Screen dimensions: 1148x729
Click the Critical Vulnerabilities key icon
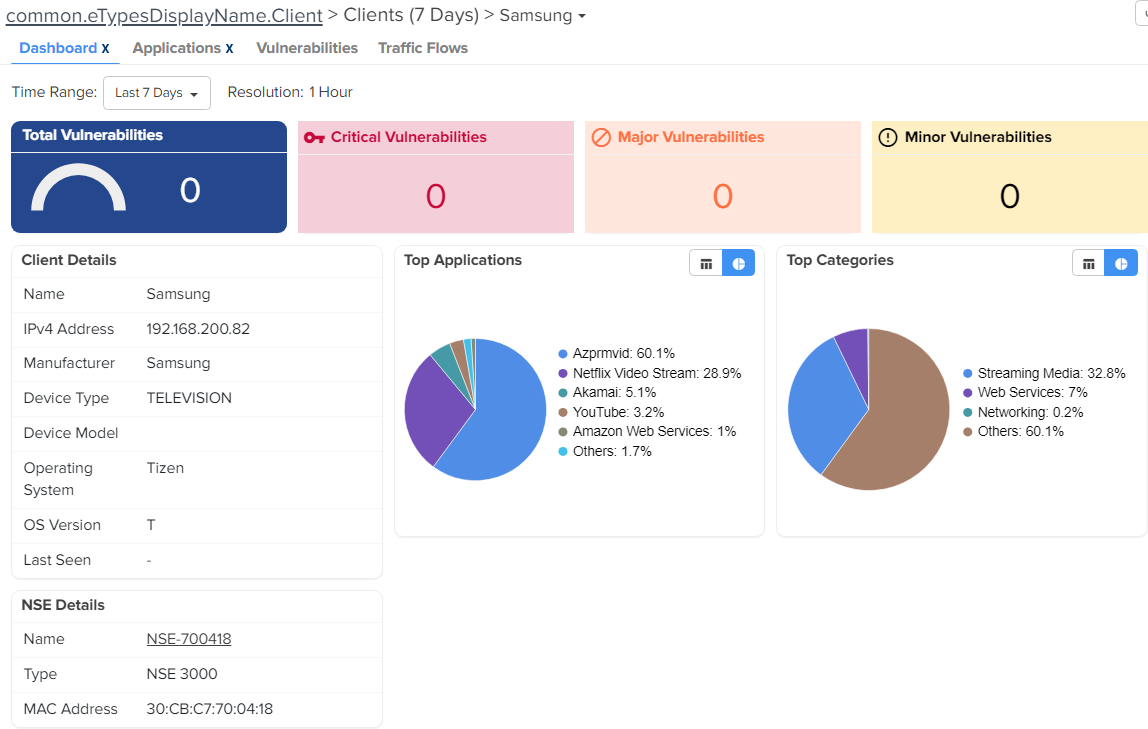tap(314, 138)
